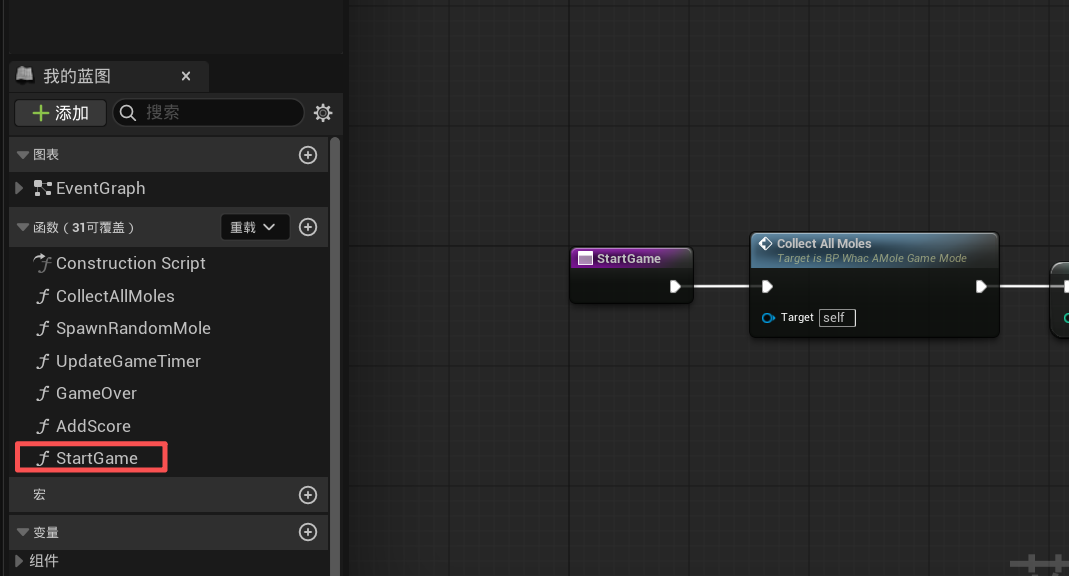The height and width of the screenshot is (576, 1069).
Task: Select StartGame function
Action: [x=97, y=458]
